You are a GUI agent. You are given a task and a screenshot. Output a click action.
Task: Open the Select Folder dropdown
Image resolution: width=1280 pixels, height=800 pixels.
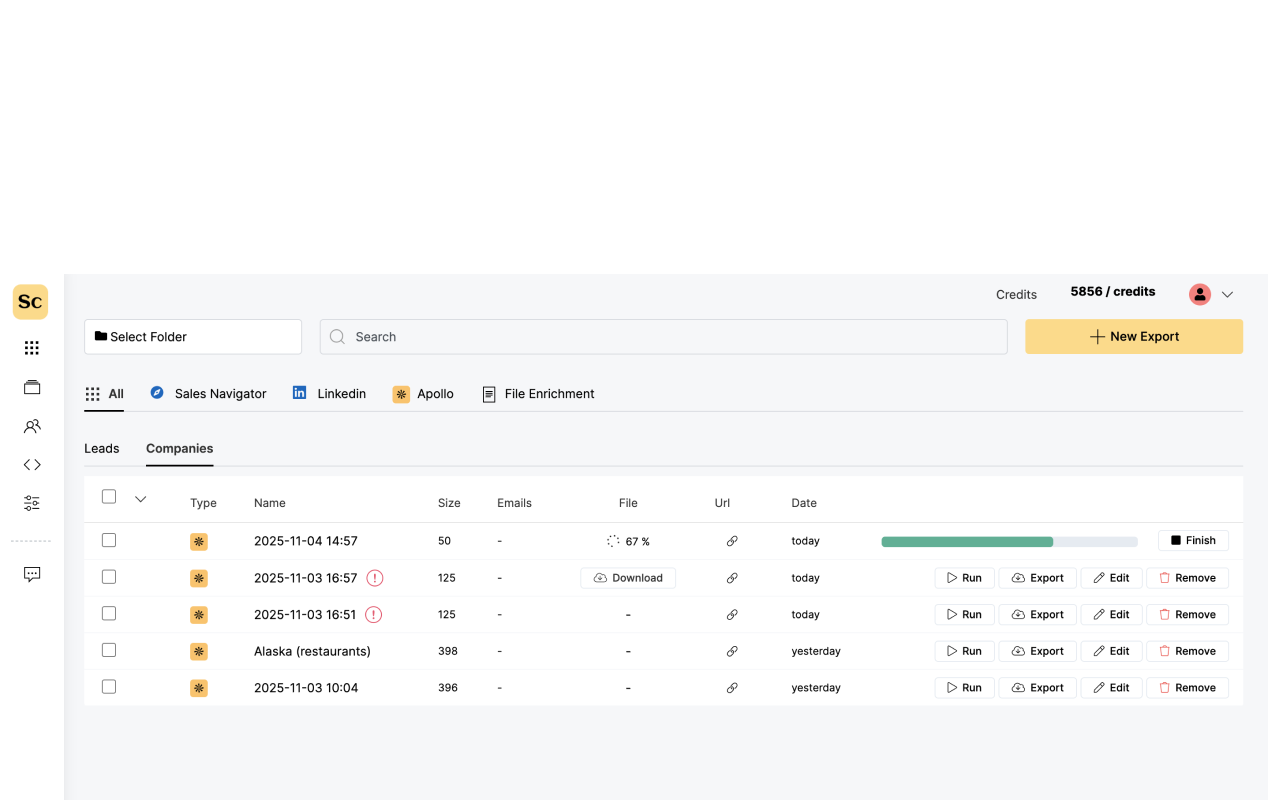[192, 336]
